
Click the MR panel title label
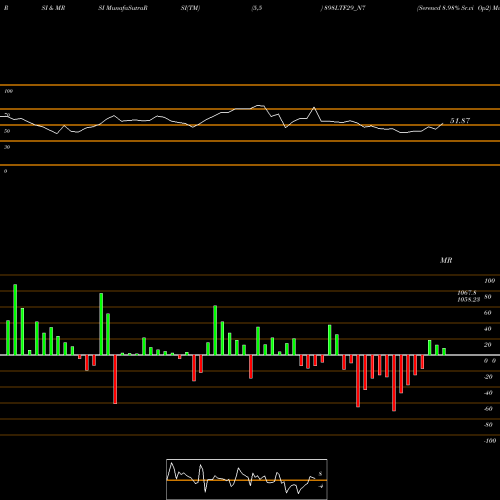[446, 260]
